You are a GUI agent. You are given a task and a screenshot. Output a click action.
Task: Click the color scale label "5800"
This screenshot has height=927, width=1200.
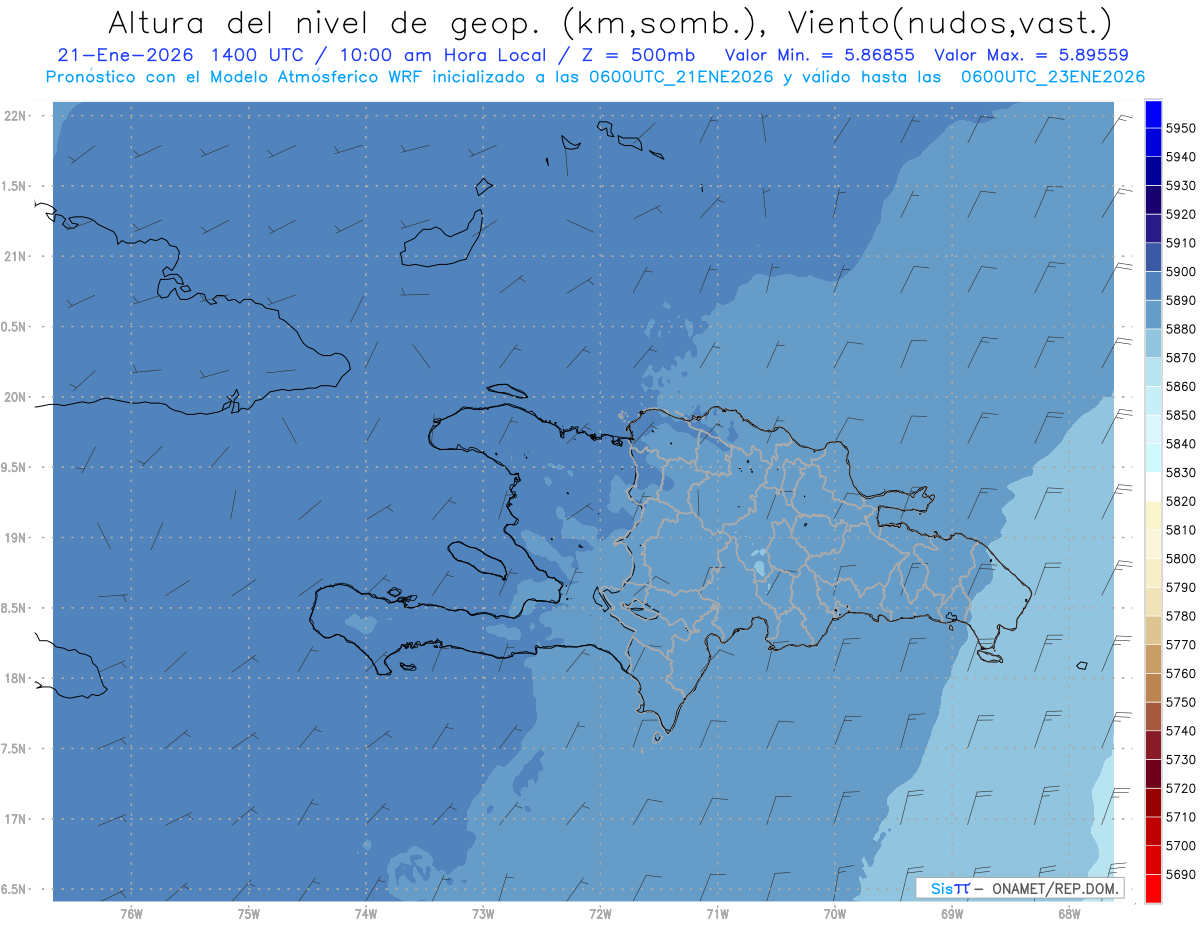point(1180,559)
